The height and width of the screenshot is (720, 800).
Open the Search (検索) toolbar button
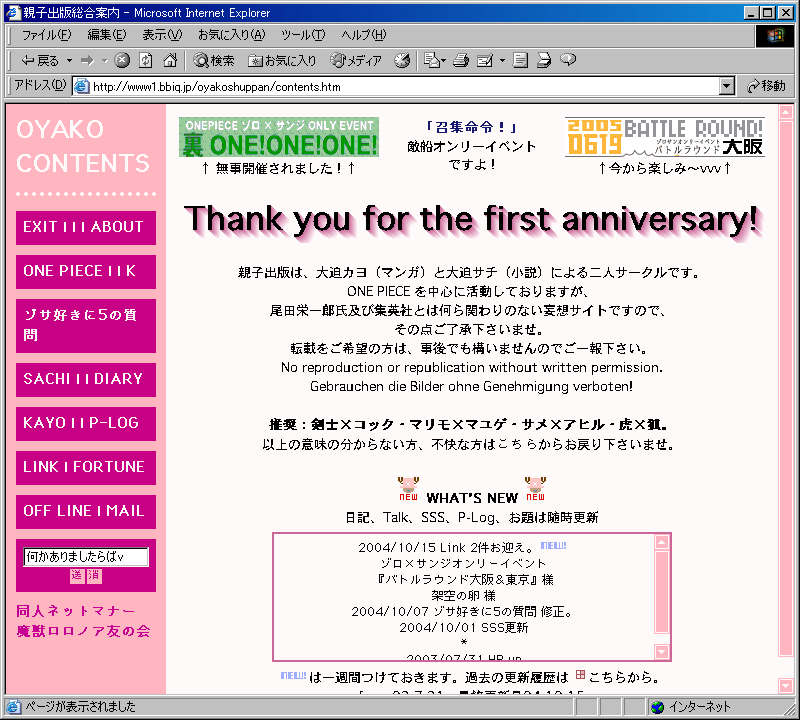(214, 60)
